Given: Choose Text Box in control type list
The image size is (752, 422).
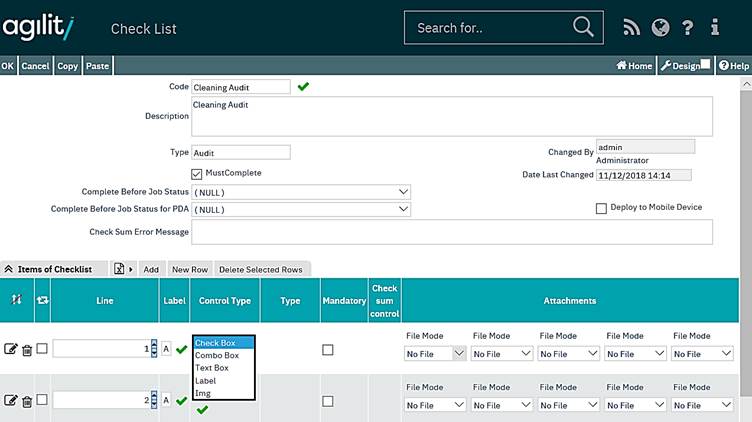Looking at the screenshot, I should click(213, 368).
